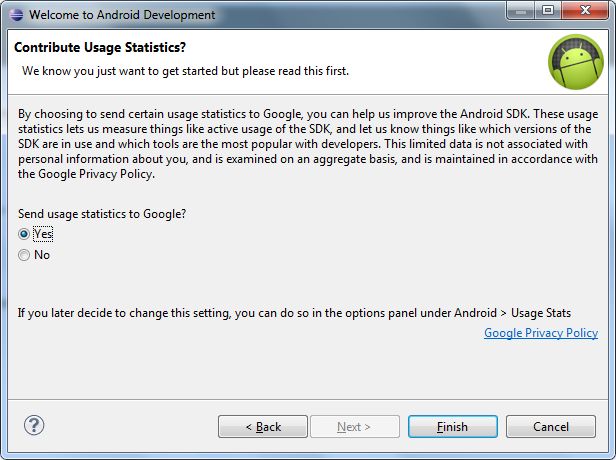Cancel the usage statistics dialog
The image size is (616, 460).
pos(550,427)
